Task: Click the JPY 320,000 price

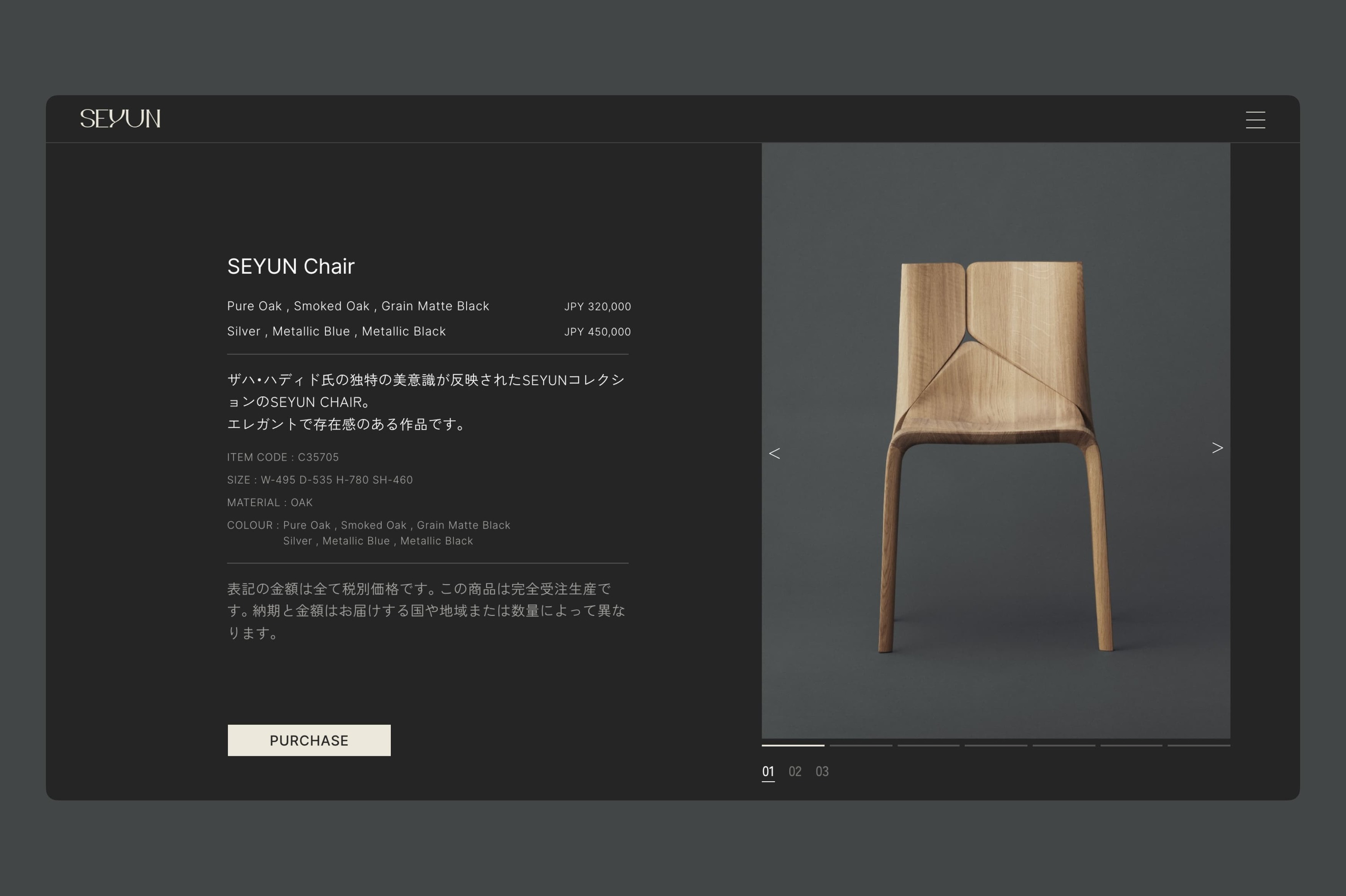Action: pos(597,306)
